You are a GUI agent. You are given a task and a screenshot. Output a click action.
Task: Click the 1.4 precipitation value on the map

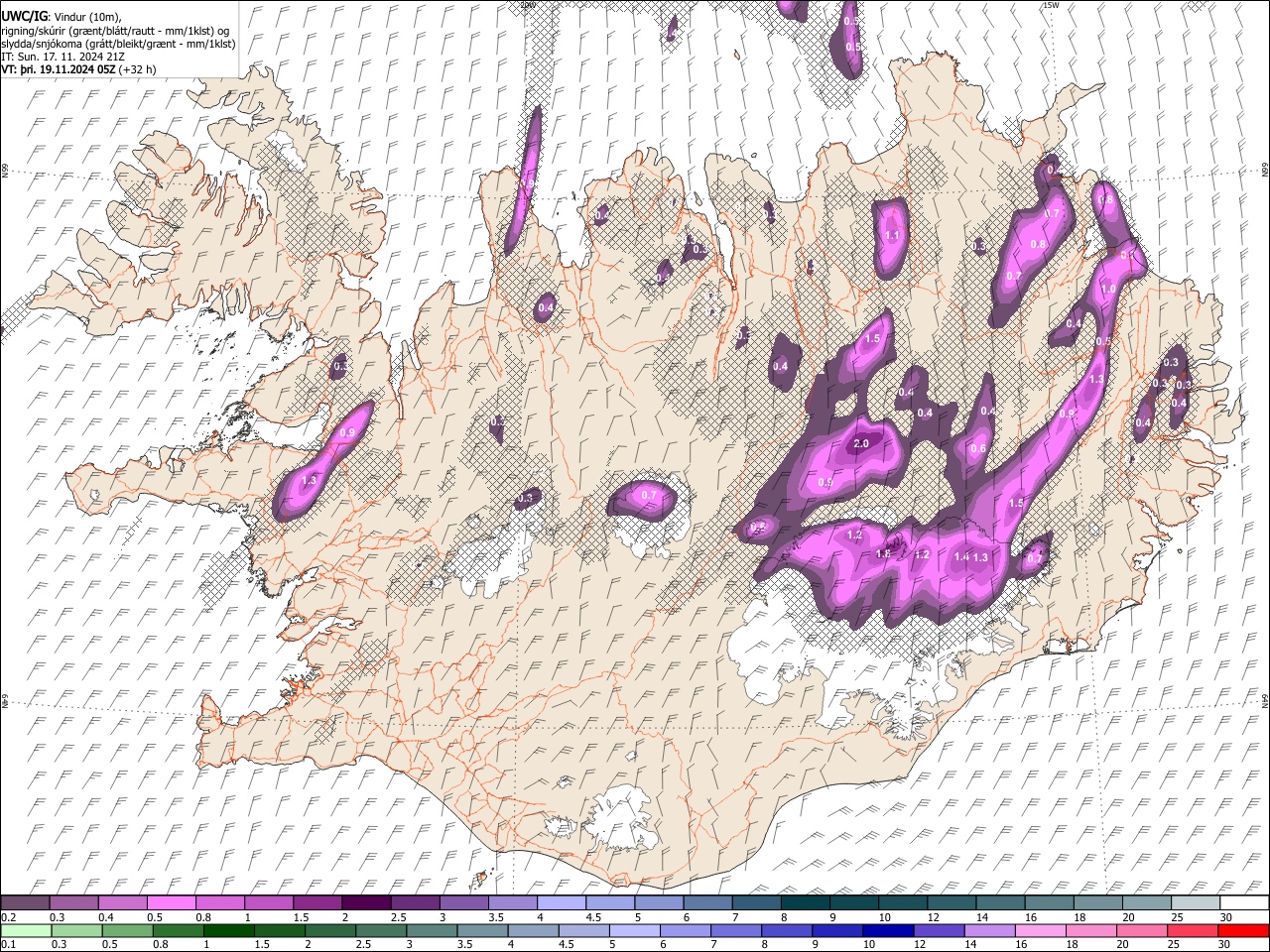960,557
